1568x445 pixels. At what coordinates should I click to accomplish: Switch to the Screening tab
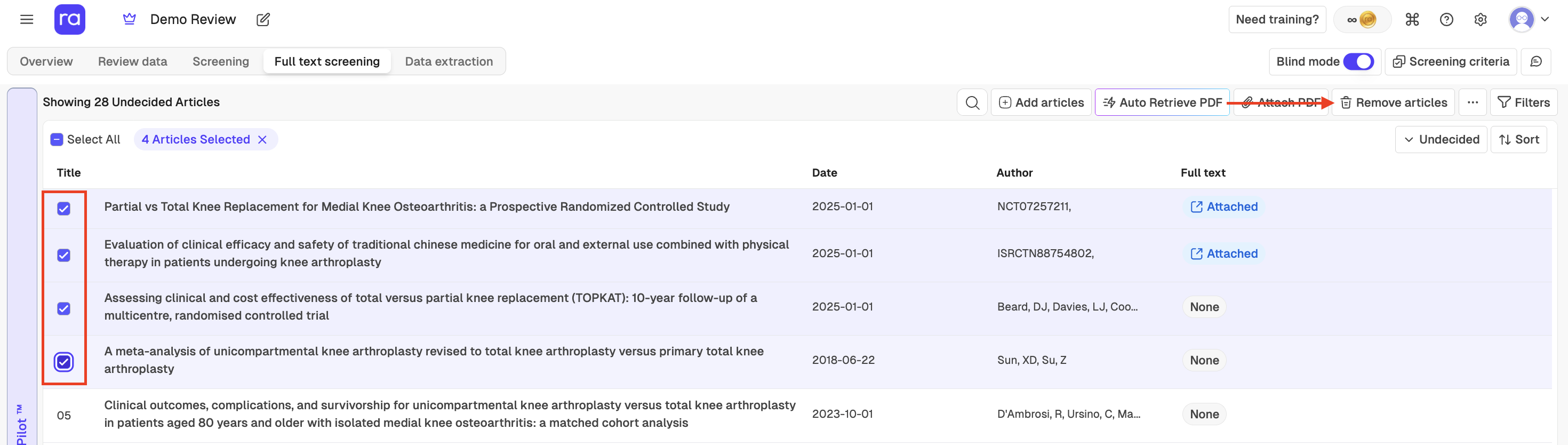tap(220, 61)
